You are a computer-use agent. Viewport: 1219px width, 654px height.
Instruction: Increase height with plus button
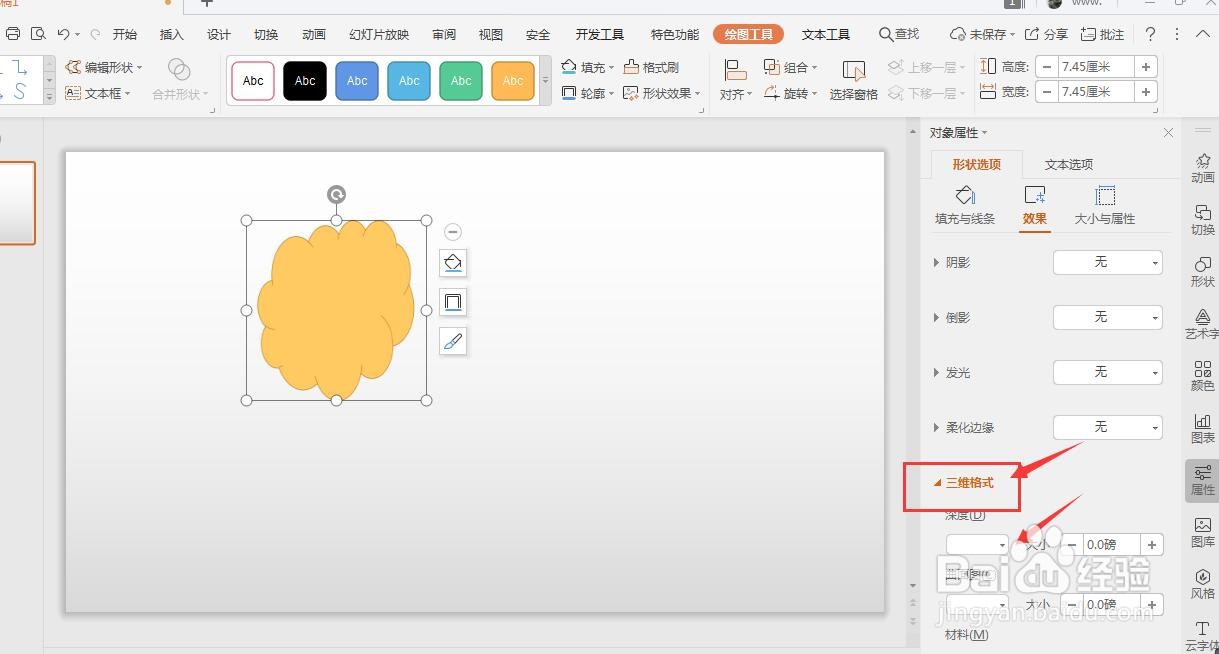pyautogui.click(x=1146, y=66)
